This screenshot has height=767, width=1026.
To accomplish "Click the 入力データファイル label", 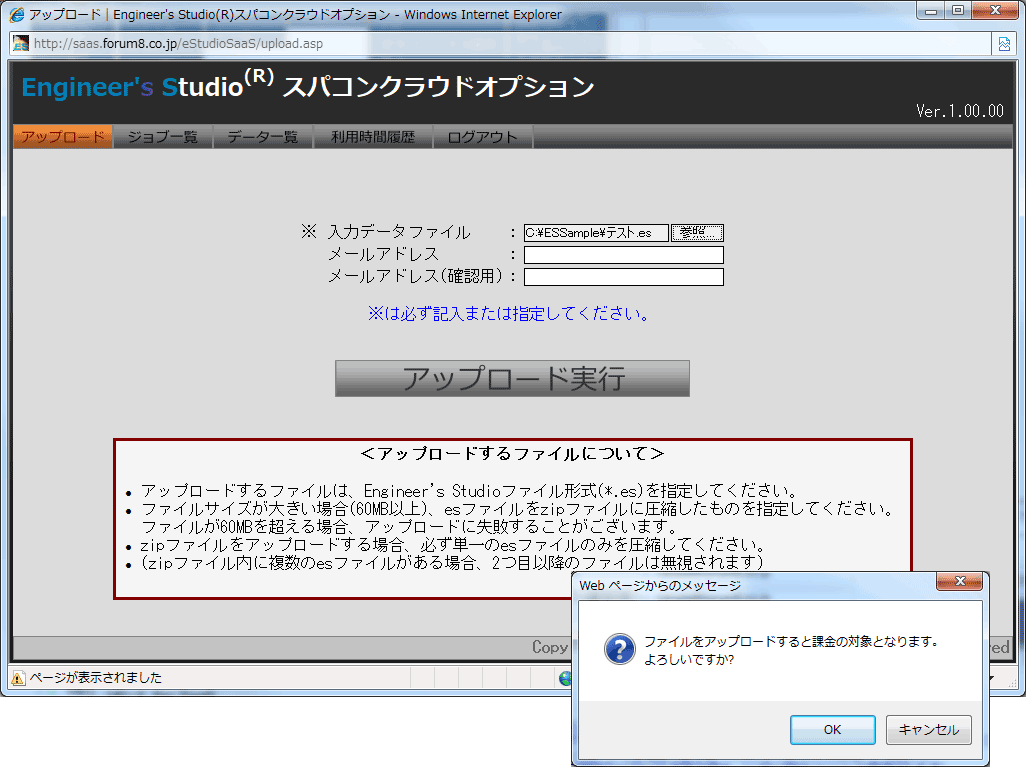I will pos(398,232).
